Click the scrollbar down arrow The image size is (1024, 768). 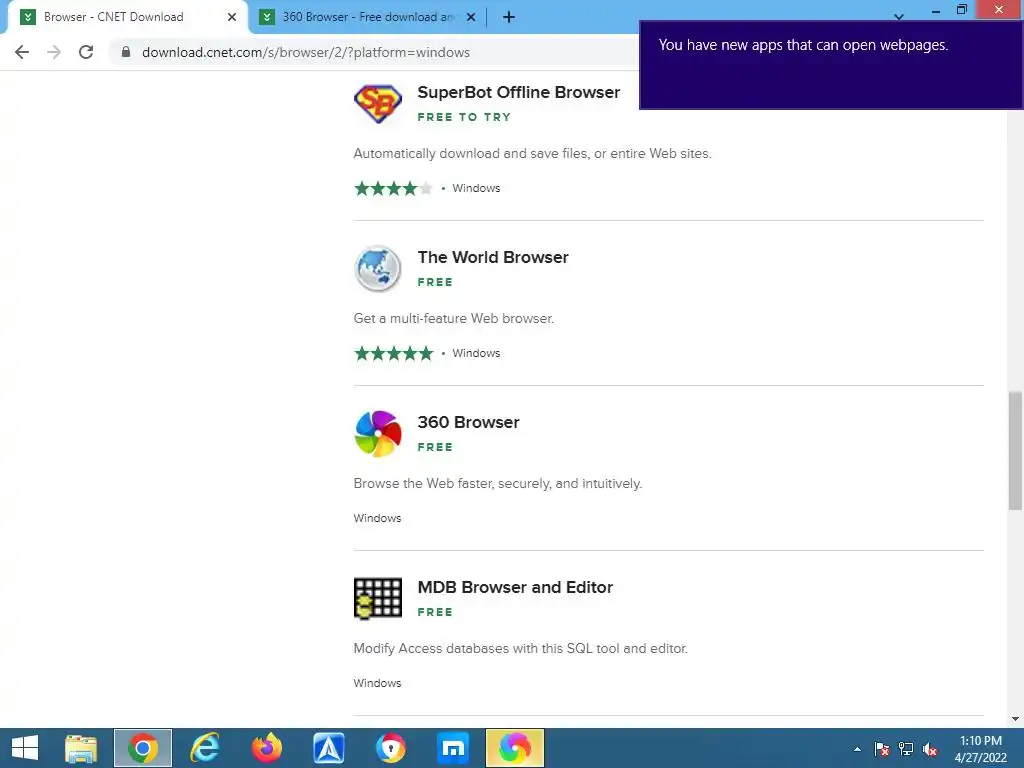click(1015, 719)
